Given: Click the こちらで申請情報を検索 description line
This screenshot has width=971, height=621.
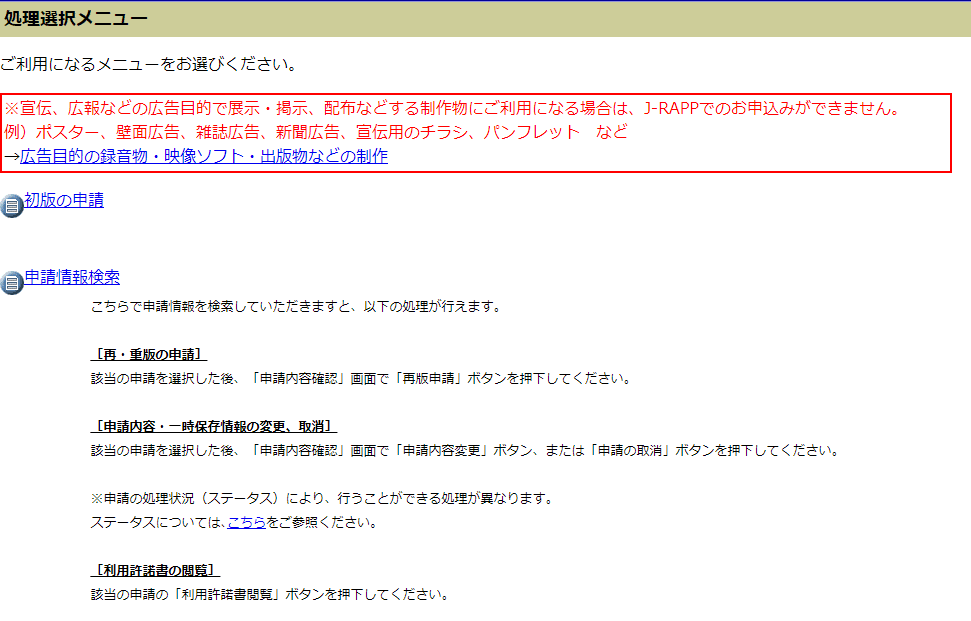Looking at the screenshot, I should click(297, 306).
